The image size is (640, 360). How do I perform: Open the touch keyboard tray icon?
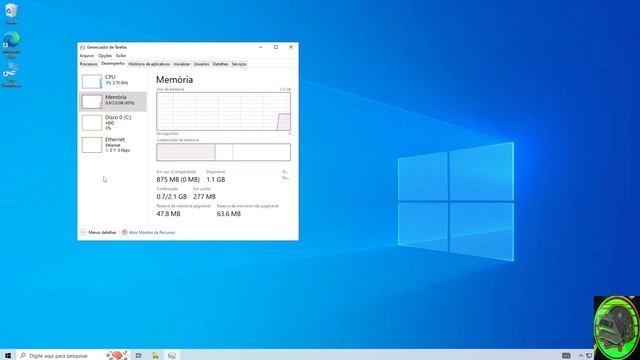(x=566, y=356)
